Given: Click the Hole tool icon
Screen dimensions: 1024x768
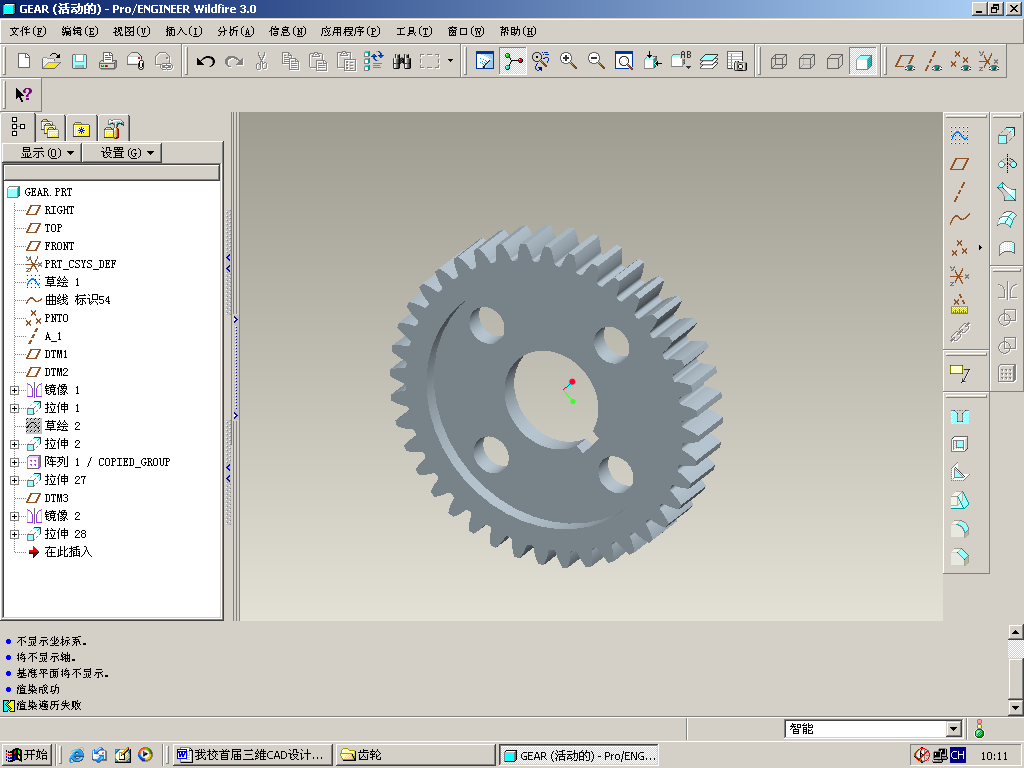Looking at the screenshot, I should (x=959, y=417).
